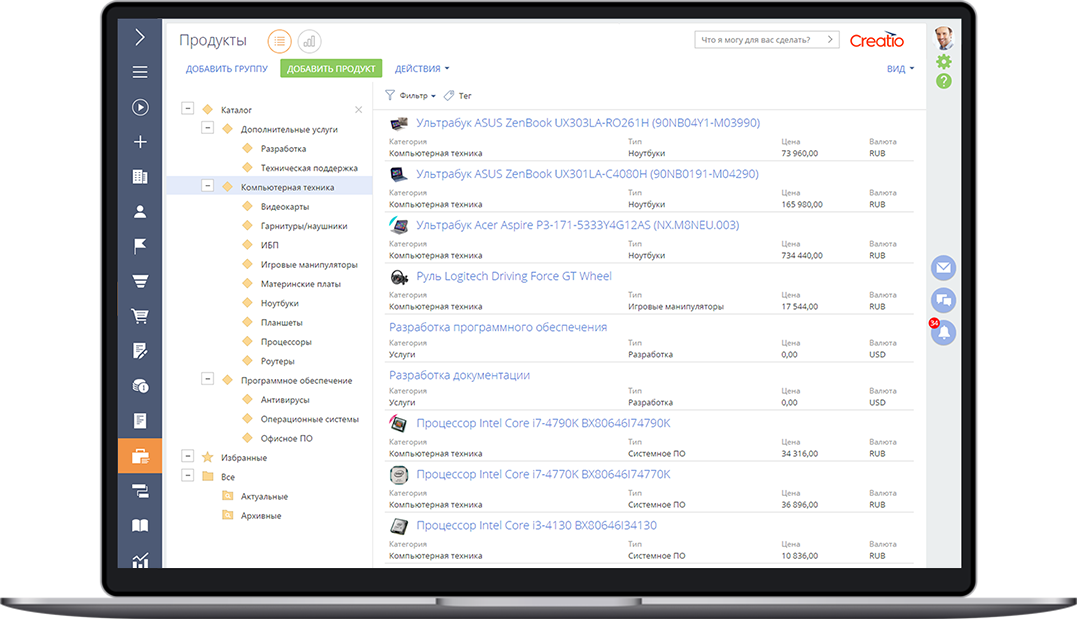Open Ультрабук ASUS ZenBook UX303LA product link
Image resolution: width=1077 pixels, height=619 pixels.
[x=588, y=123]
